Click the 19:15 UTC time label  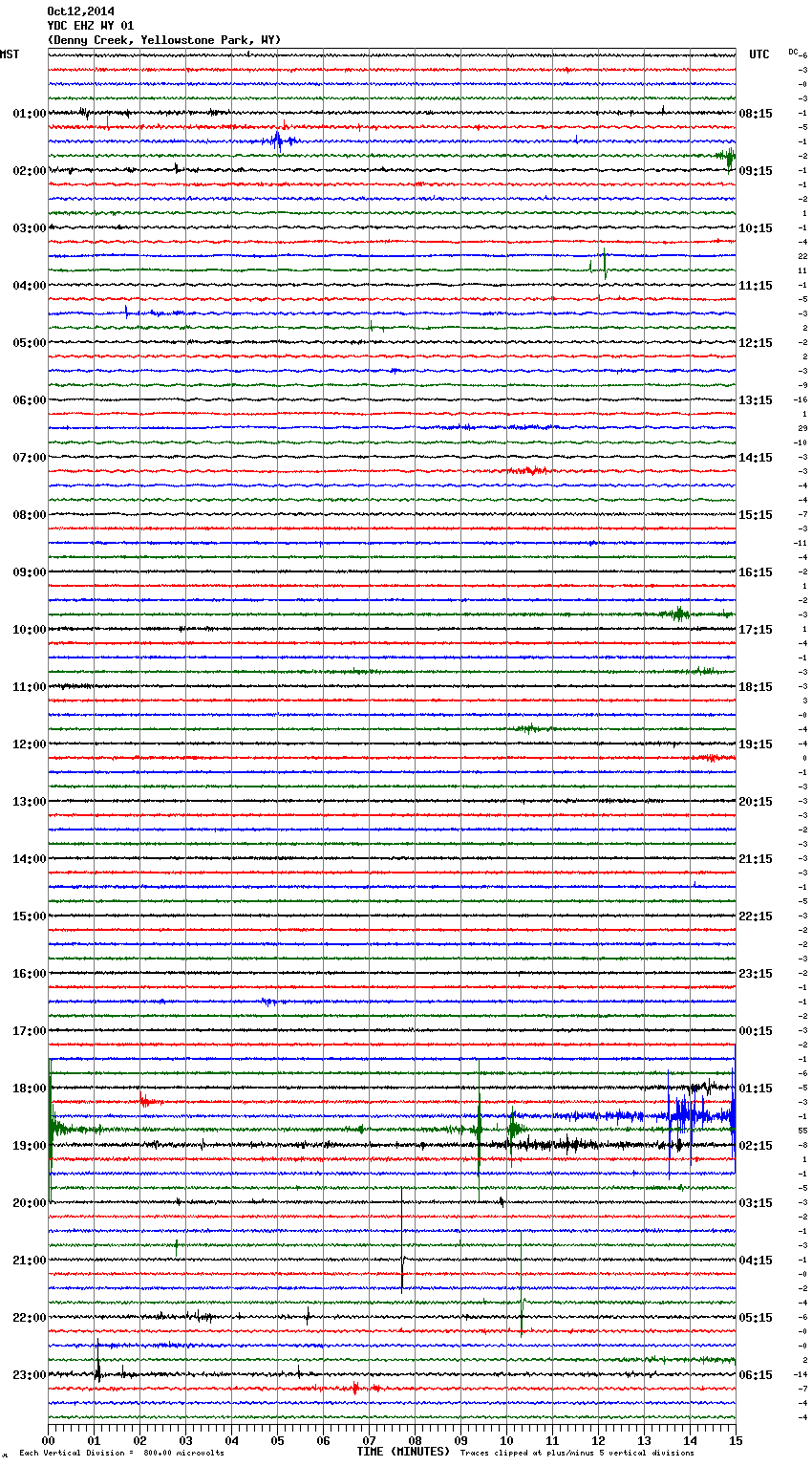pyautogui.click(x=756, y=744)
